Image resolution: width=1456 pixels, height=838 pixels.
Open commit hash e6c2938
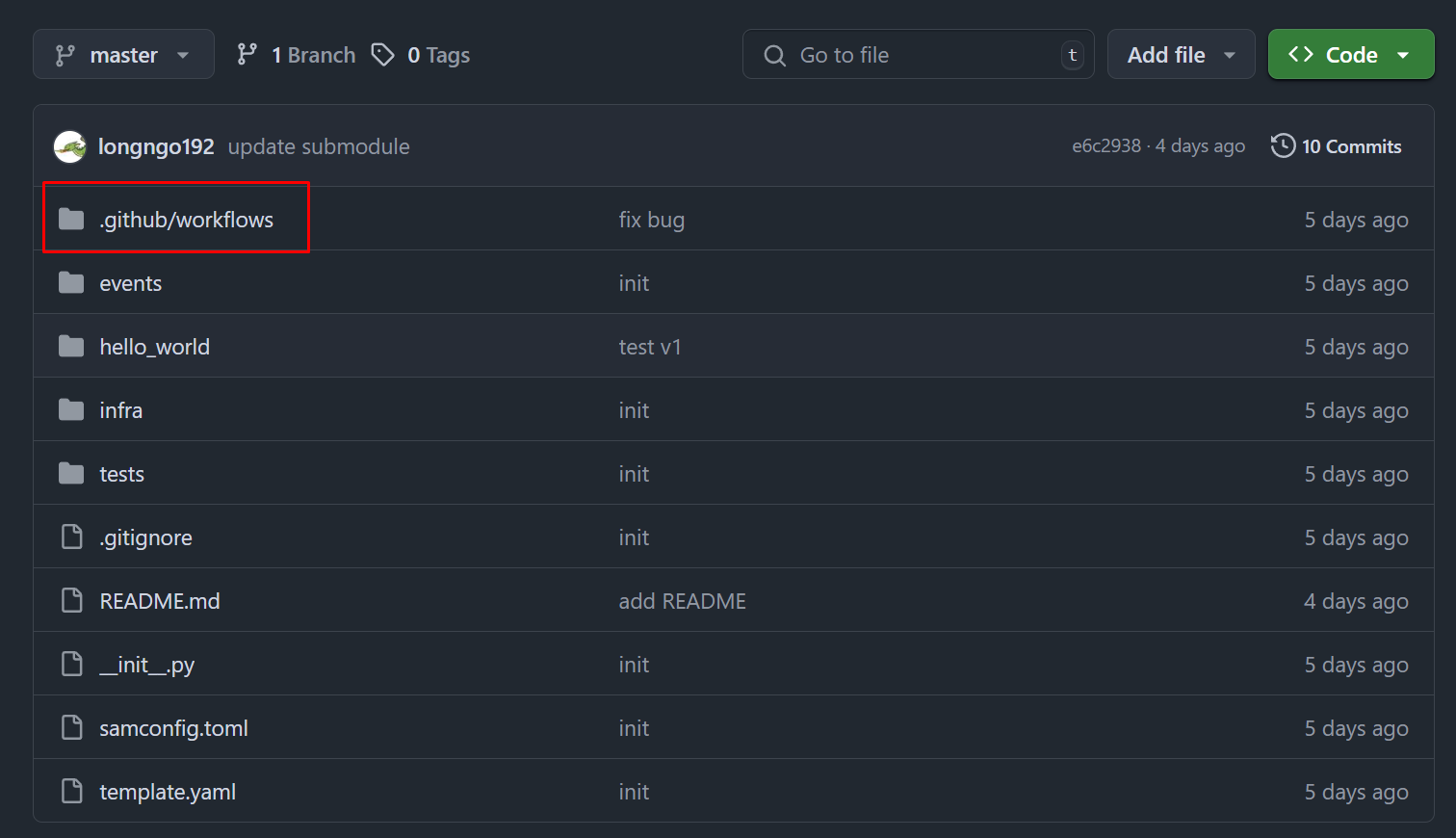point(1106,146)
